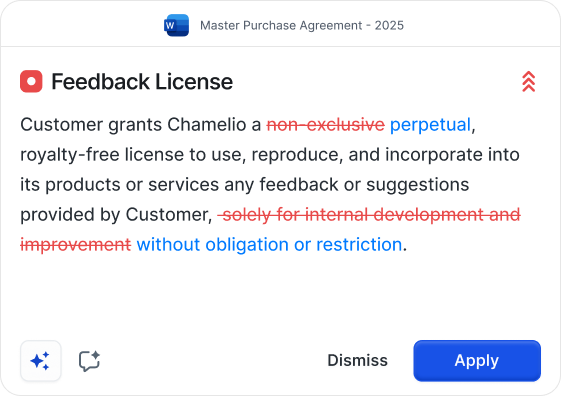Open the Master Purchase Agreement - 2025 title
Image resolution: width=561 pixels, height=396 pixels.
point(302,25)
